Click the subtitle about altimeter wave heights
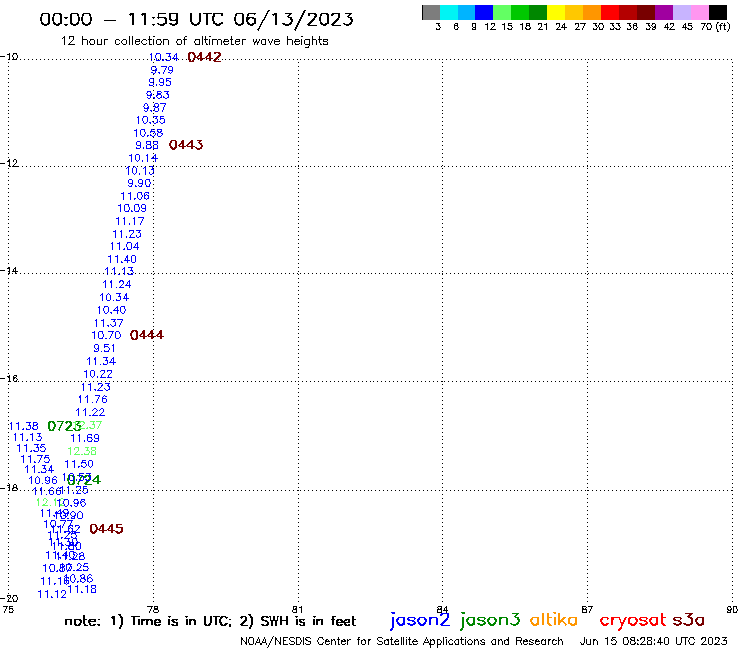 [x=194, y=41]
